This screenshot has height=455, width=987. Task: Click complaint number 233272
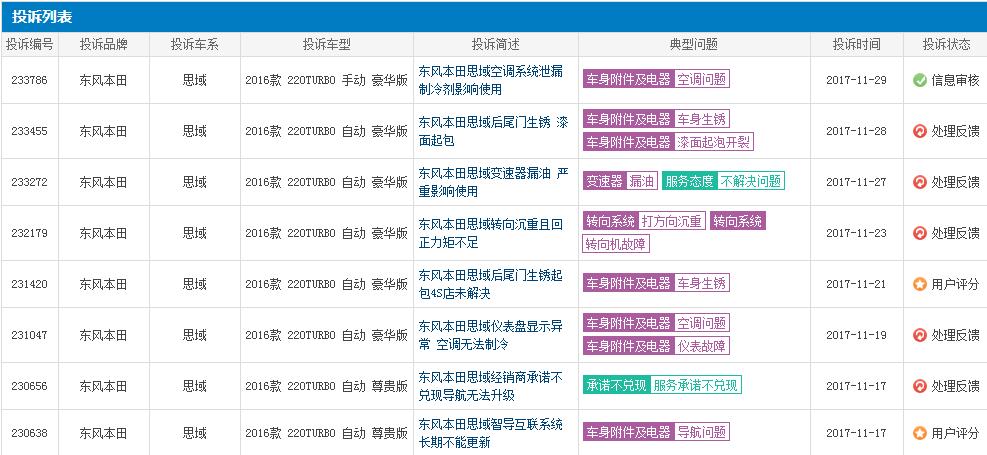(x=30, y=182)
